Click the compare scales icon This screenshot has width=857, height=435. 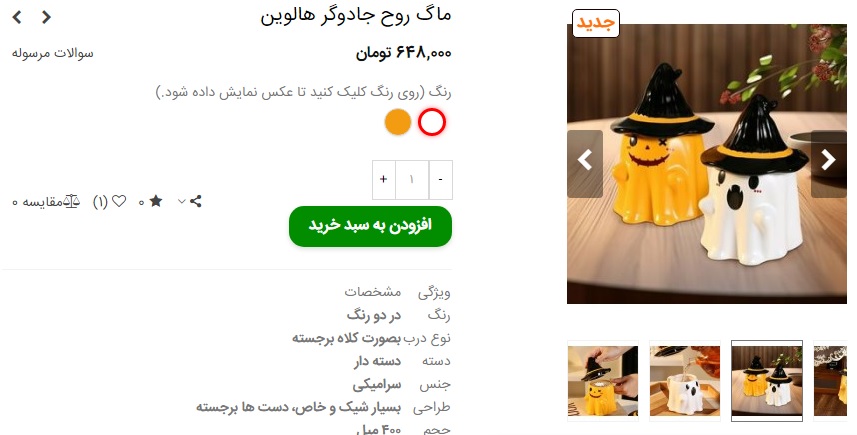tap(72, 202)
